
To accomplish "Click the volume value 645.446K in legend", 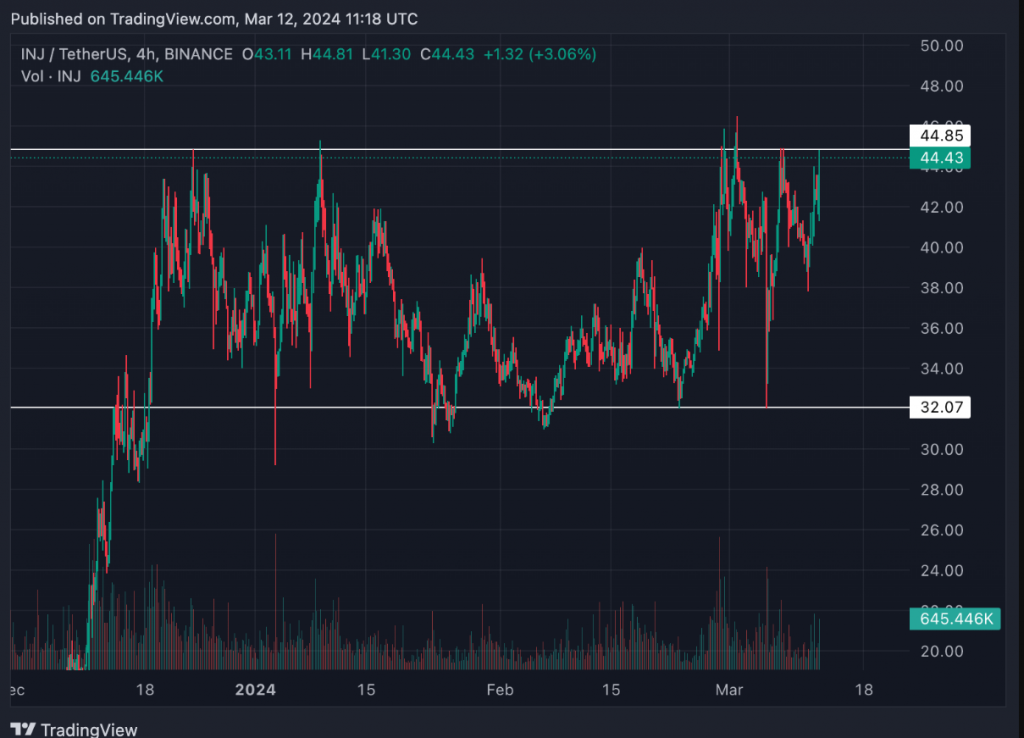I will pos(126,76).
